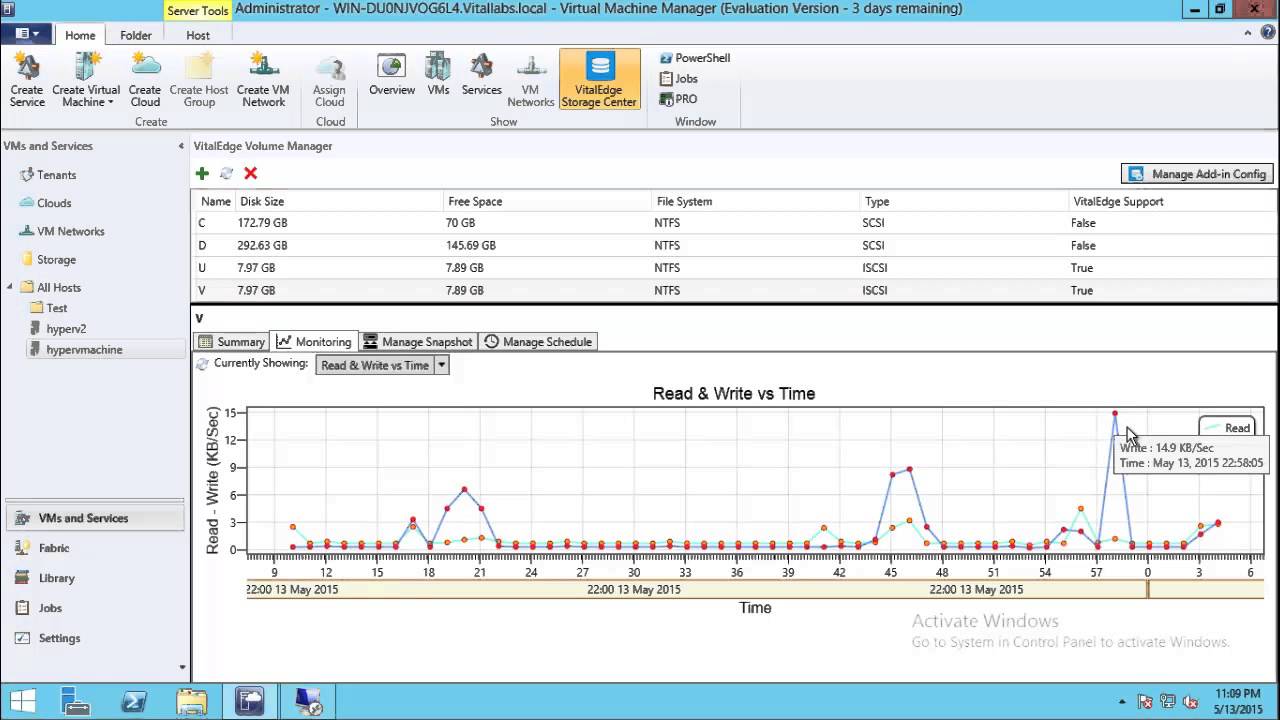Screen dimensions: 1280x720
Task: Refresh the volume list
Action: (226, 174)
